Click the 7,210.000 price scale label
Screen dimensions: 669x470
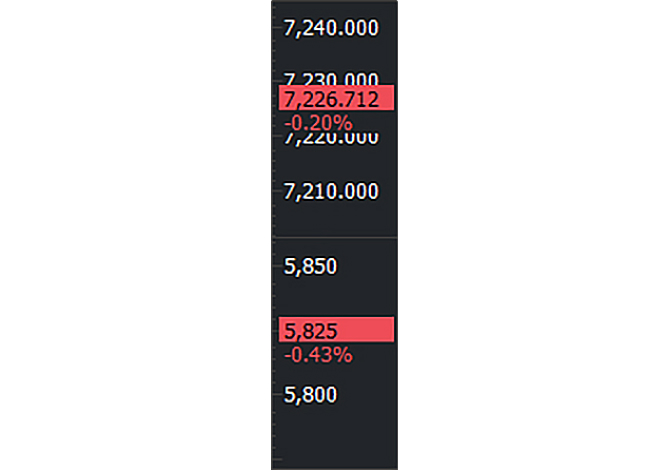[331, 190]
